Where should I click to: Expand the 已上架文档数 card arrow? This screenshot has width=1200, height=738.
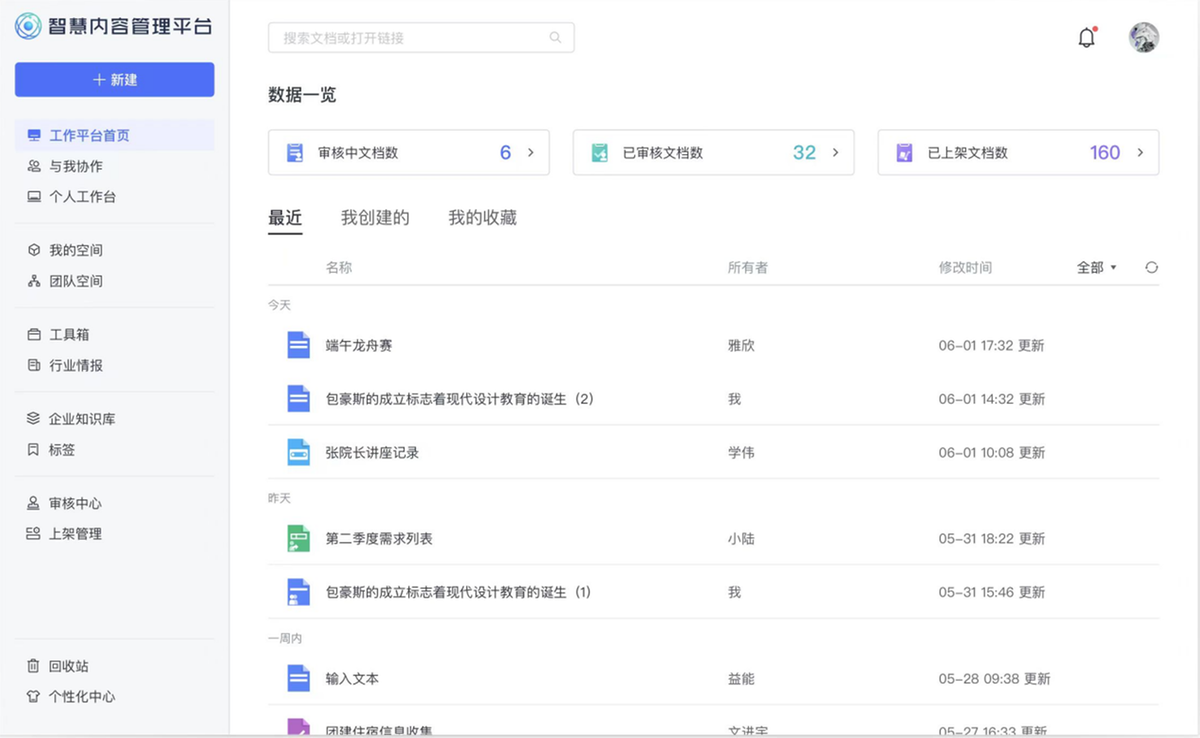click(1140, 153)
